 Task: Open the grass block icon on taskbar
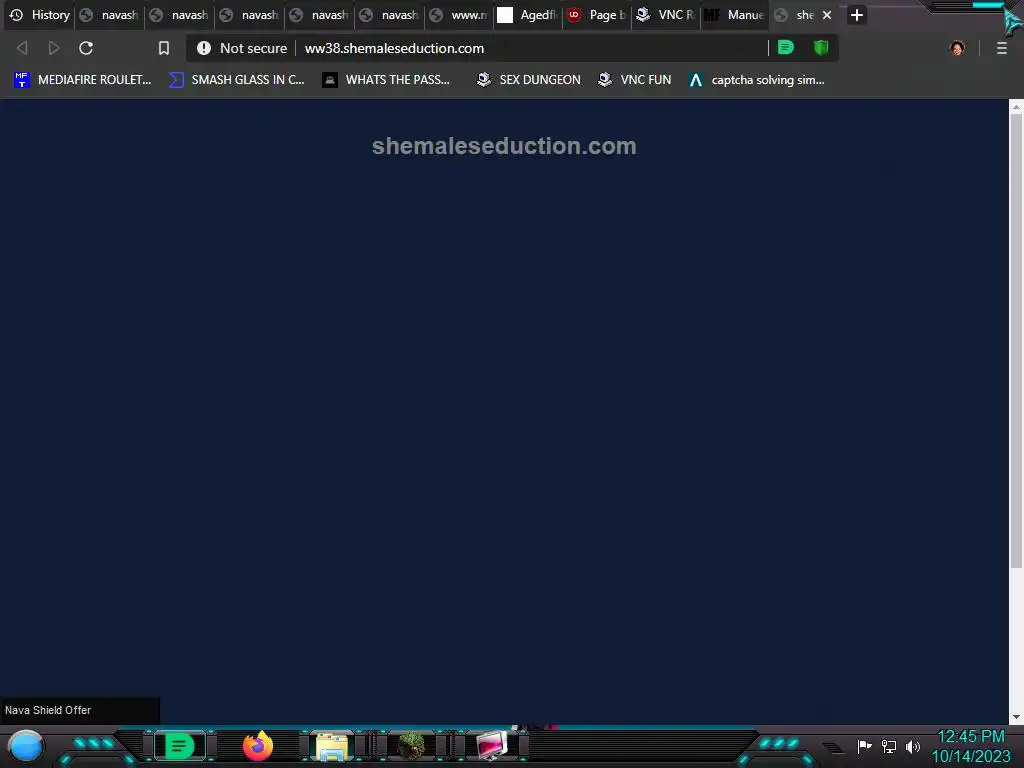[411, 746]
